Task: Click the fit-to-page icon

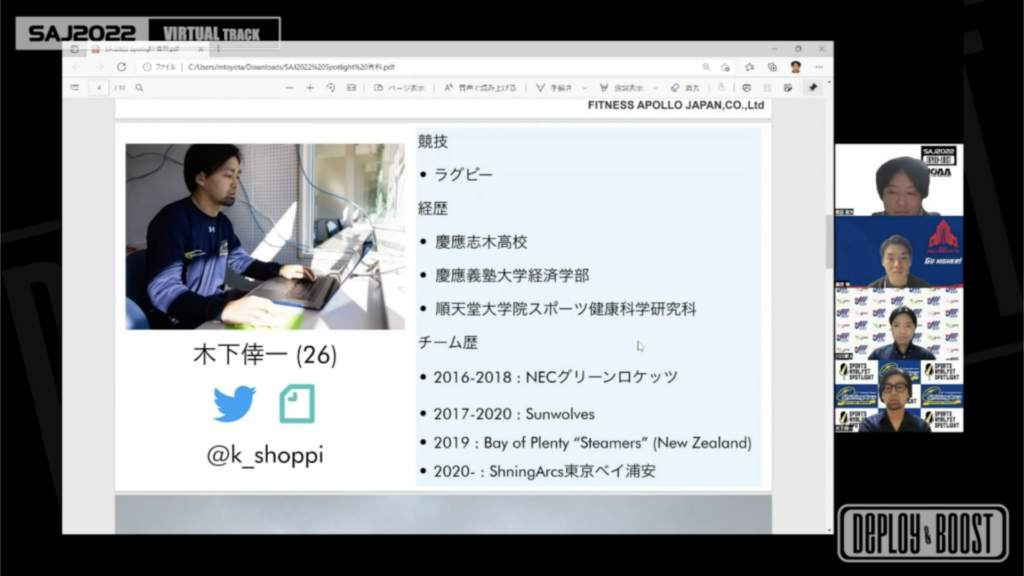Action: [351, 88]
